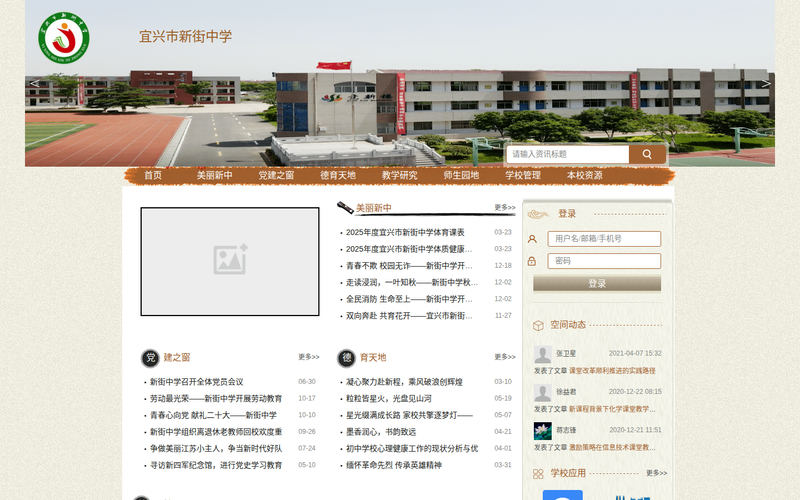This screenshot has height=500, width=800.
Task: Open 新课程背景下化学课堂教学 post
Action: pyautogui.click(x=612, y=409)
